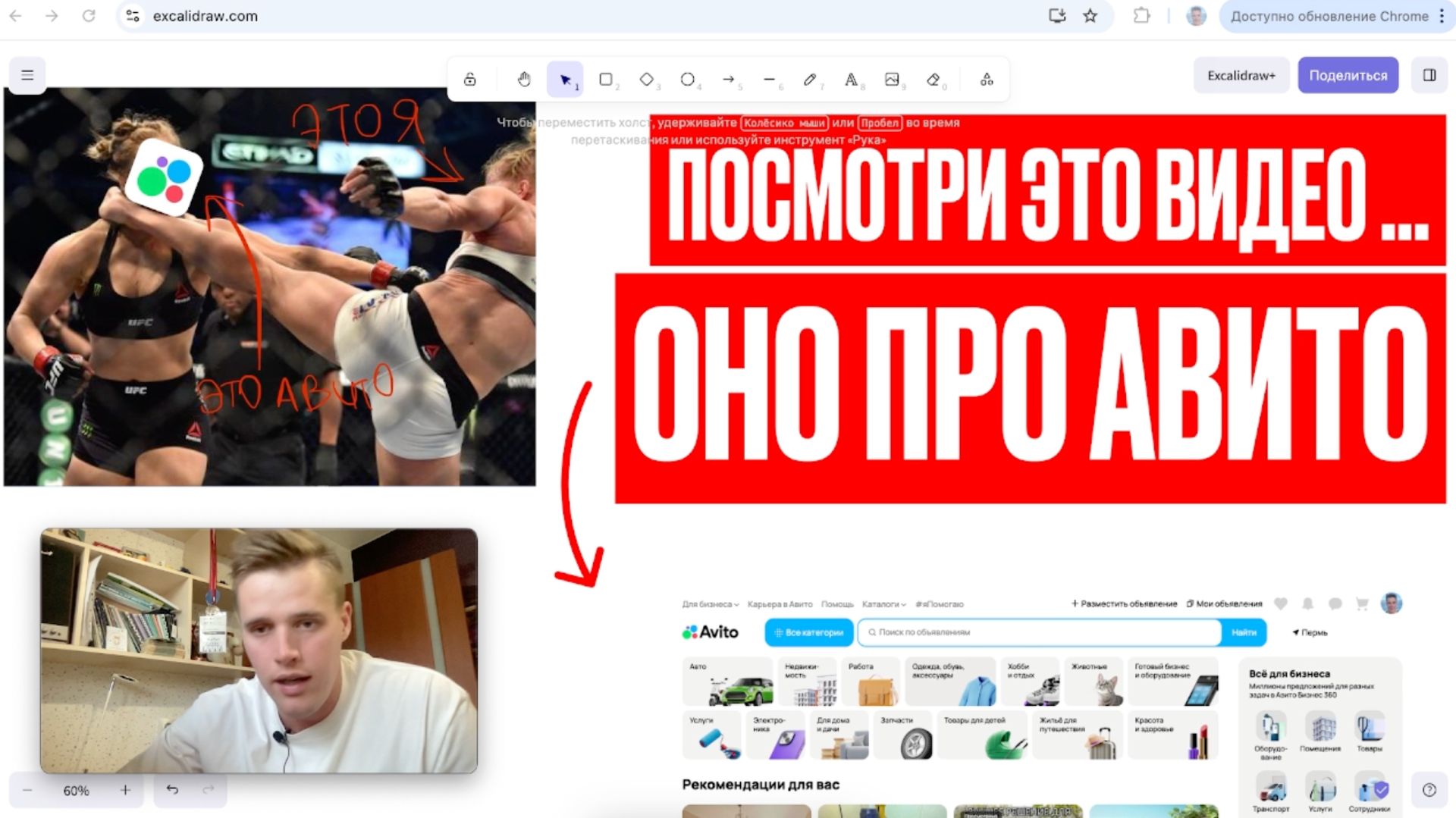Viewport: 1456px width, 818px height.
Task: Select the Pencil draw tool
Action: (811, 79)
